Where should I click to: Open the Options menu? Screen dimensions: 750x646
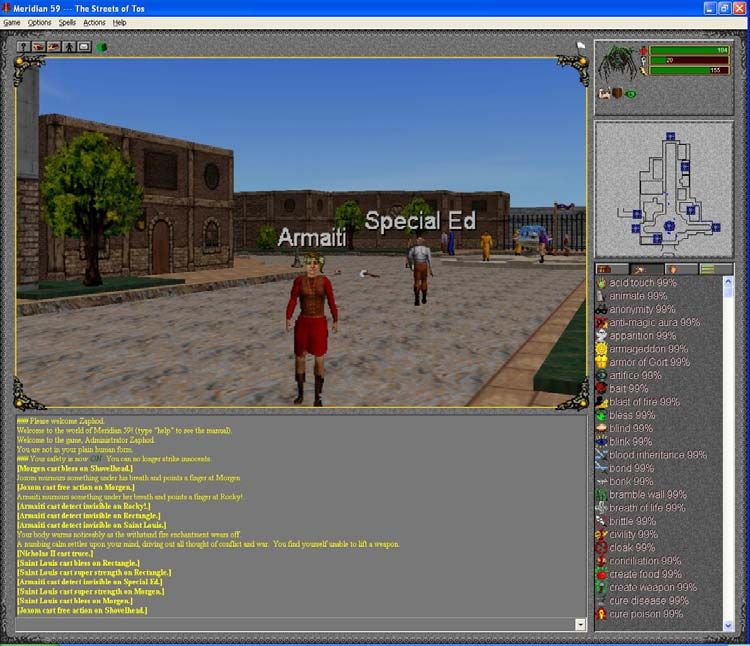pyautogui.click(x=39, y=22)
